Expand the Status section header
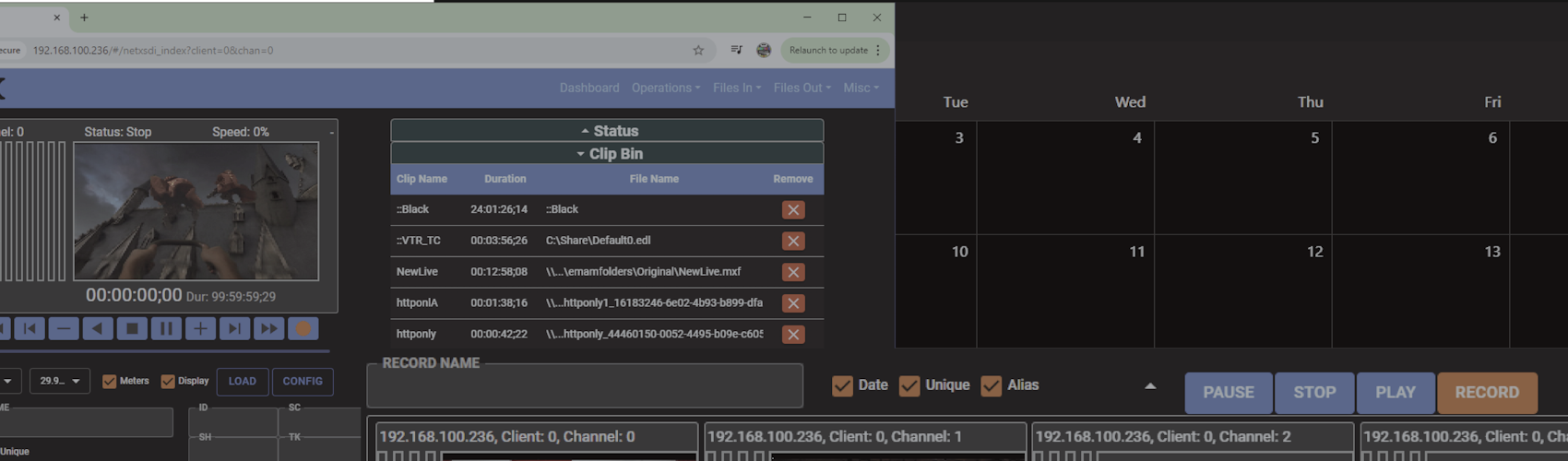This screenshot has height=461, width=1568. (607, 131)
